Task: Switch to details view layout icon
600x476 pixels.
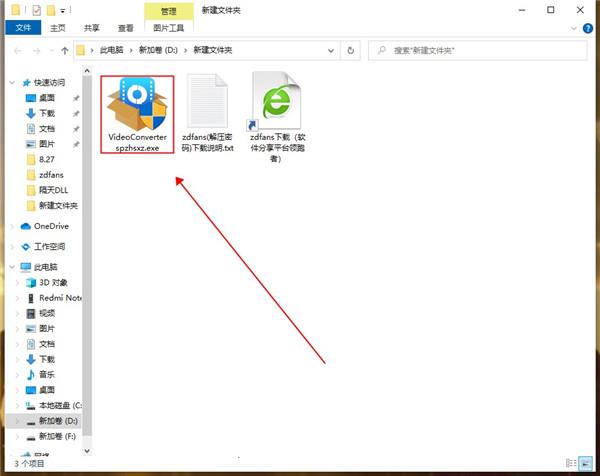Action: [x=571, y=463]
